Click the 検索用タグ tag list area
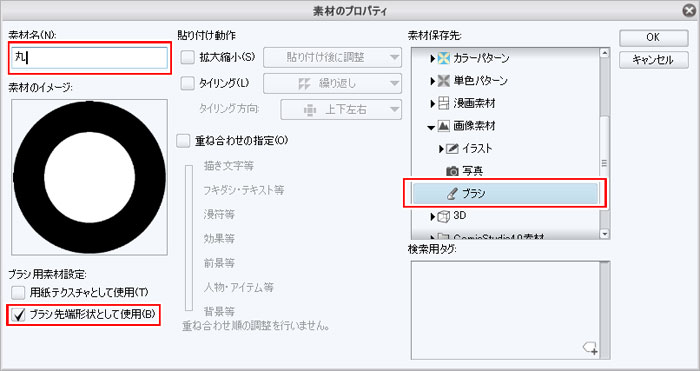Screen dimensions: 700x371 506,310
